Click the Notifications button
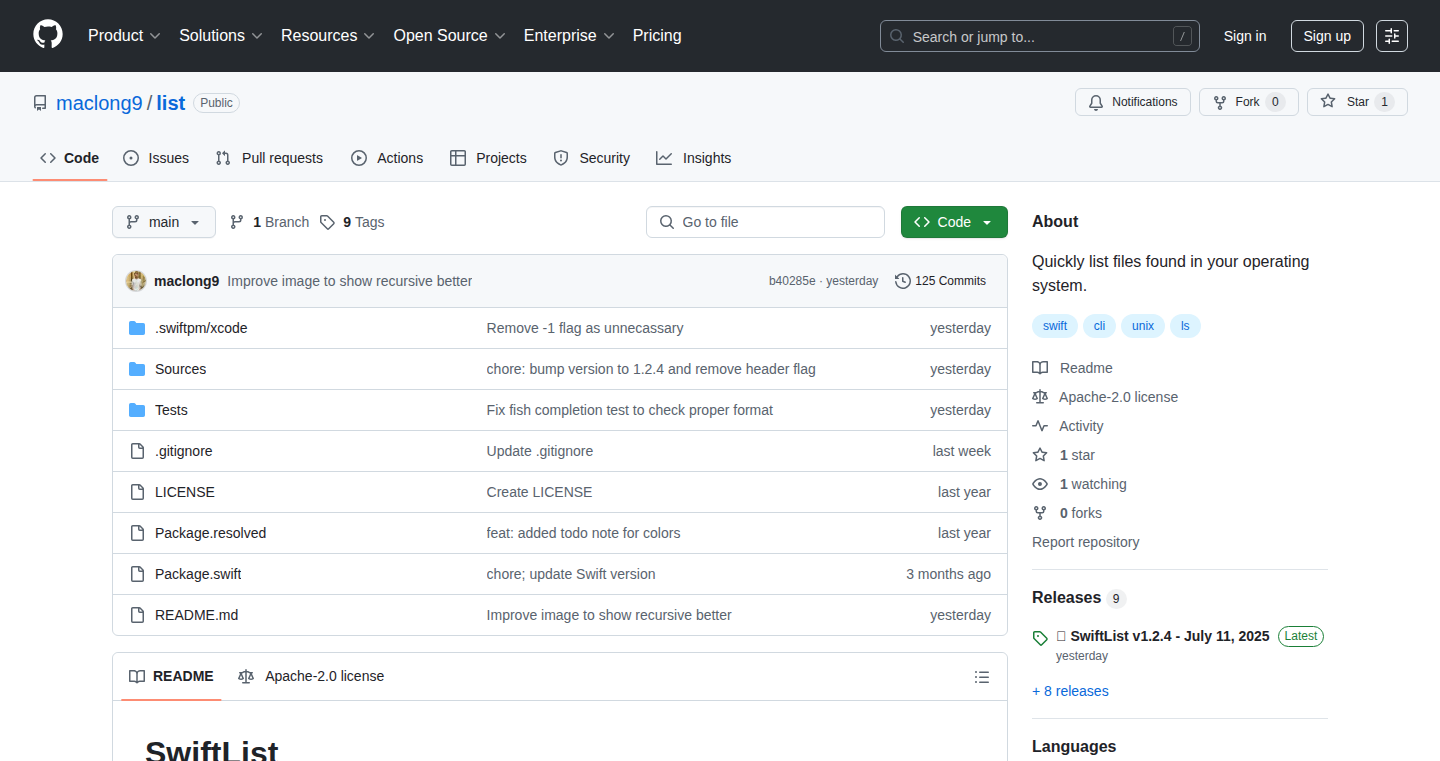Viewport: 1440px width, 761px height. 1133,102
